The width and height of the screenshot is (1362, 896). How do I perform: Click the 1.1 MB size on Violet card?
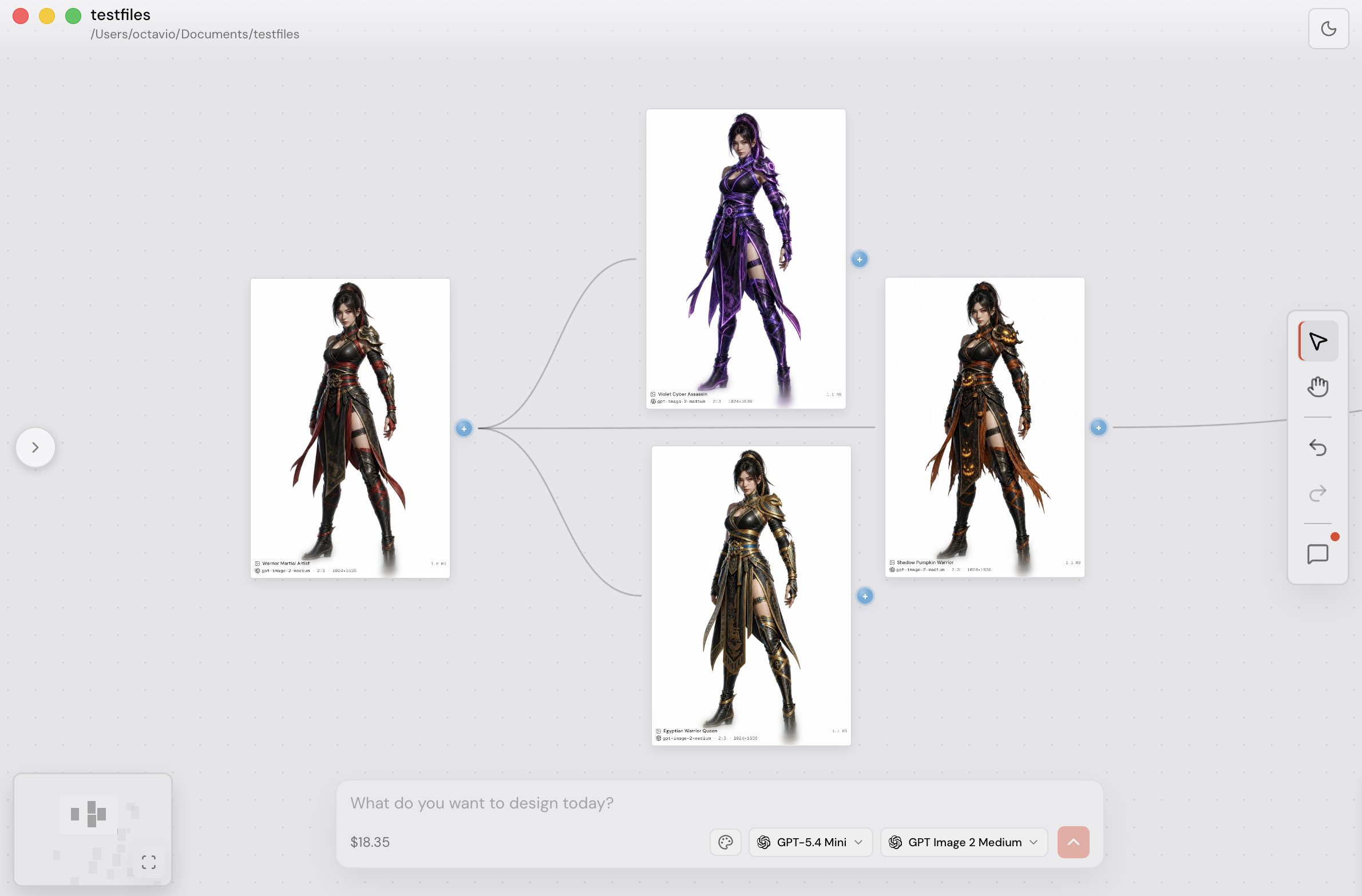834,394
